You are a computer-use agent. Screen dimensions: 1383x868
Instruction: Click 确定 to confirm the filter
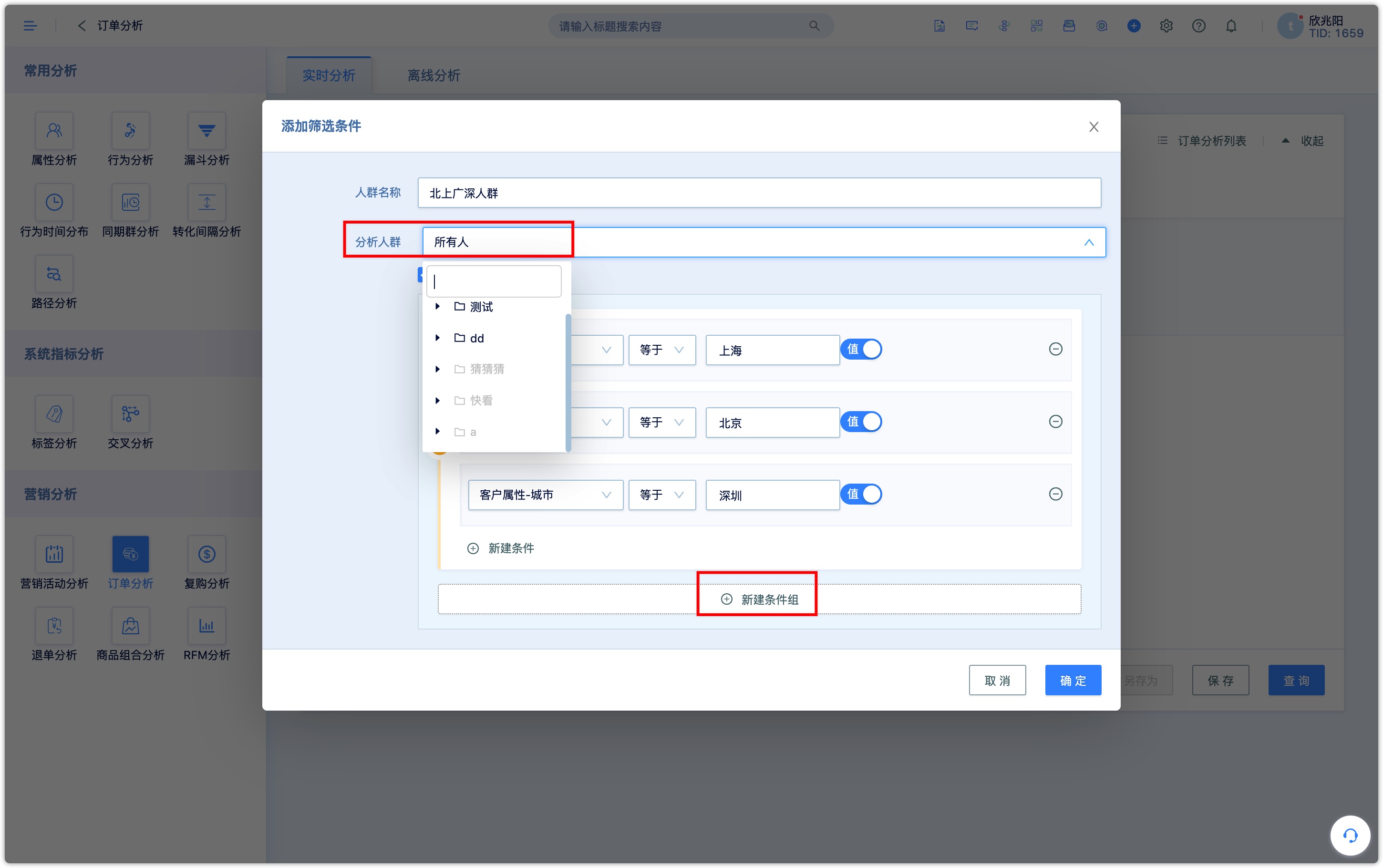coord(1073,680)
